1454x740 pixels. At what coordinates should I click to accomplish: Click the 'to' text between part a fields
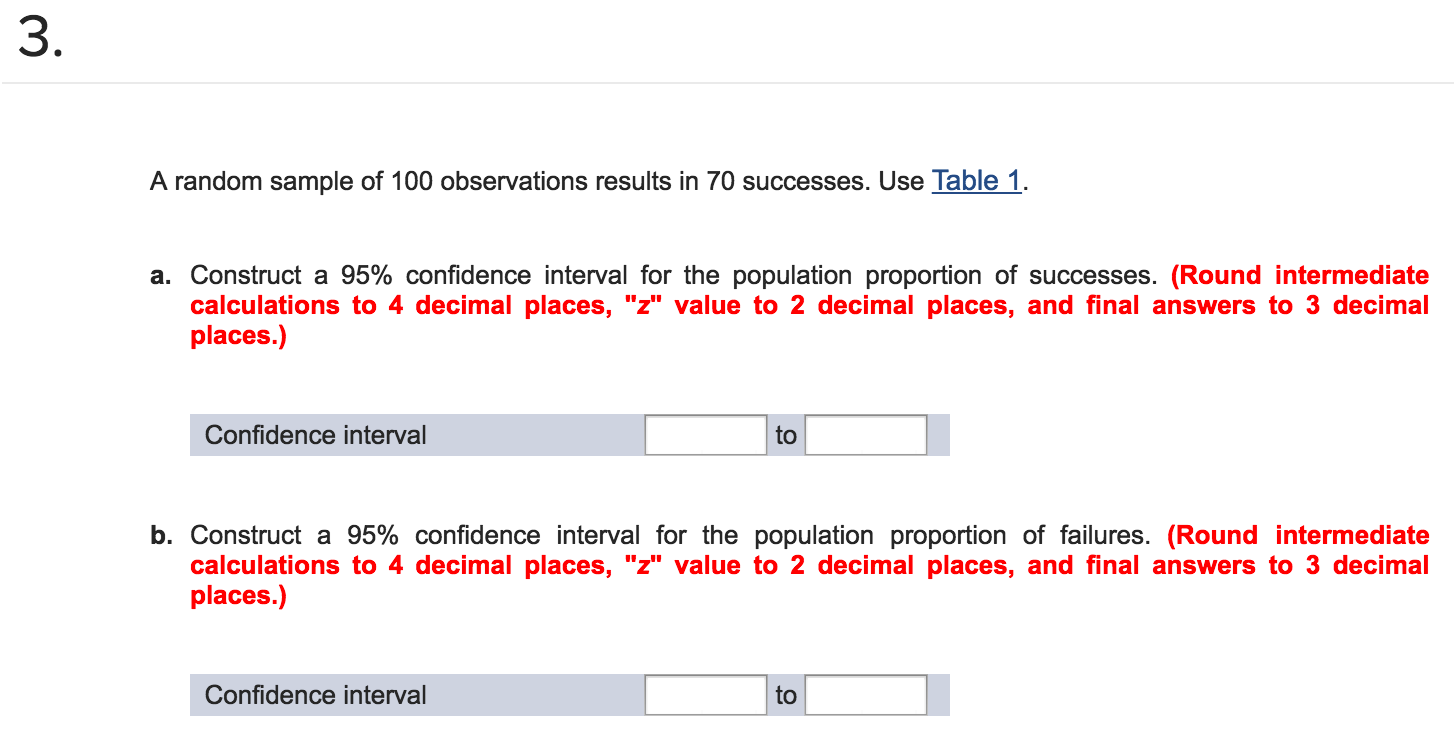coord(786,434)
